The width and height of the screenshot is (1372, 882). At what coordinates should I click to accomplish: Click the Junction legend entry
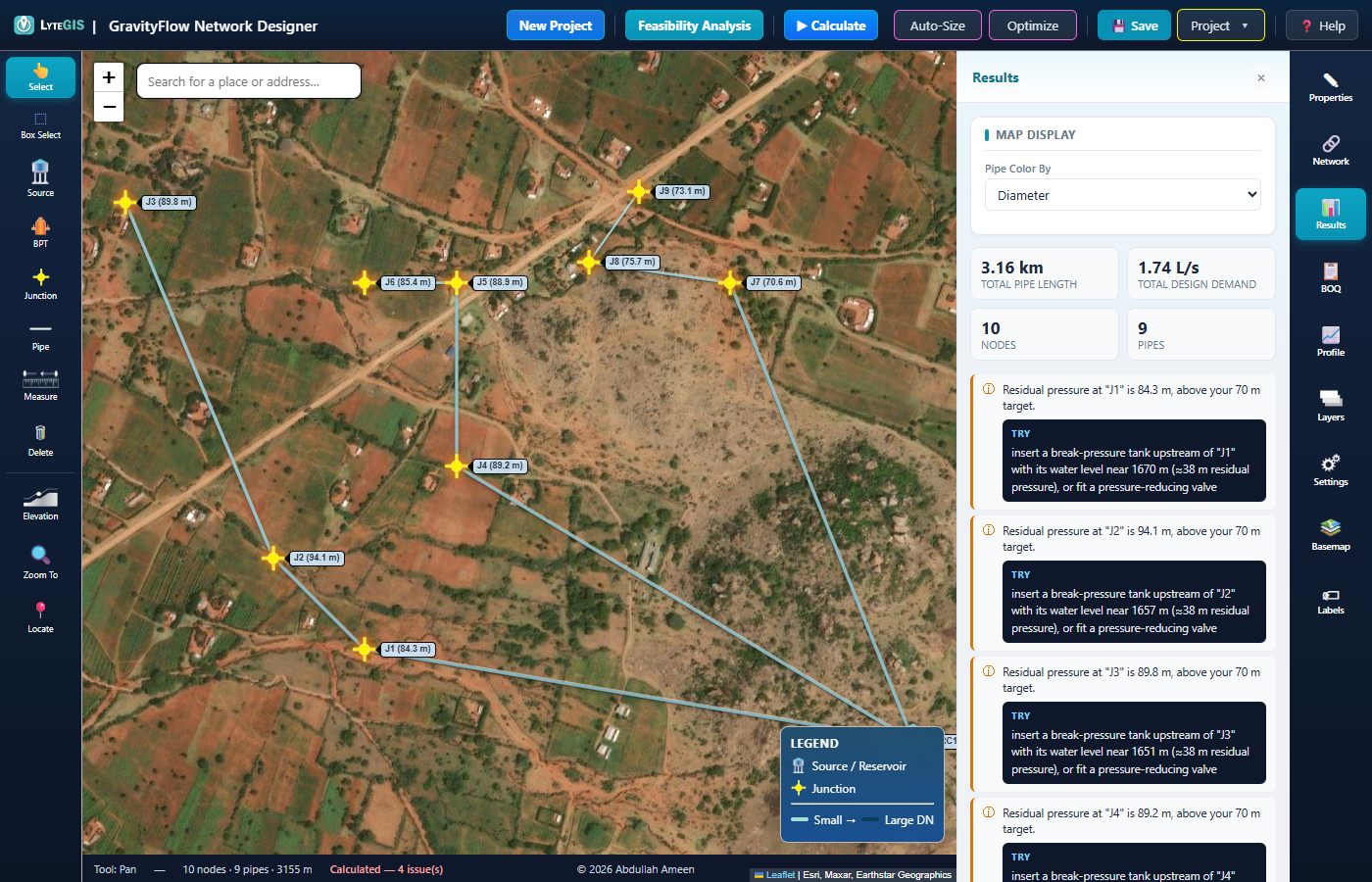click(824, 789)
